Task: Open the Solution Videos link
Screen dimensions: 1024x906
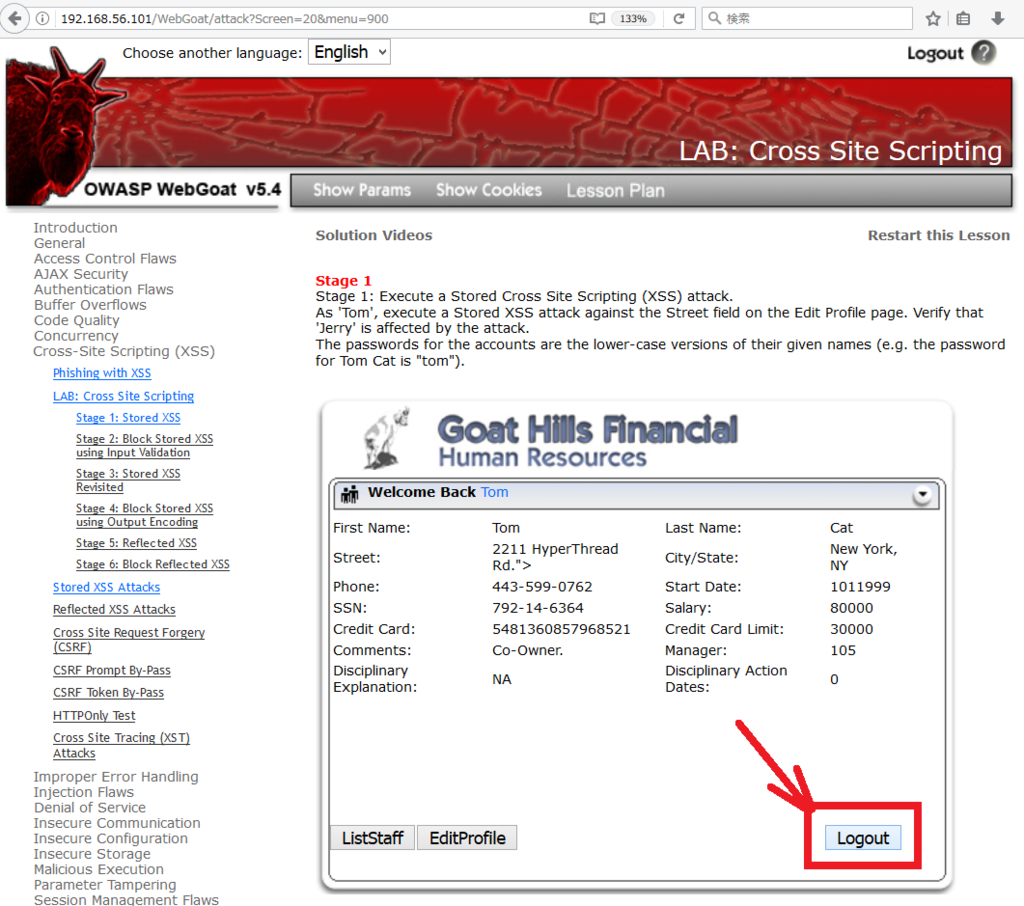Action: click(x=374, y=235)
